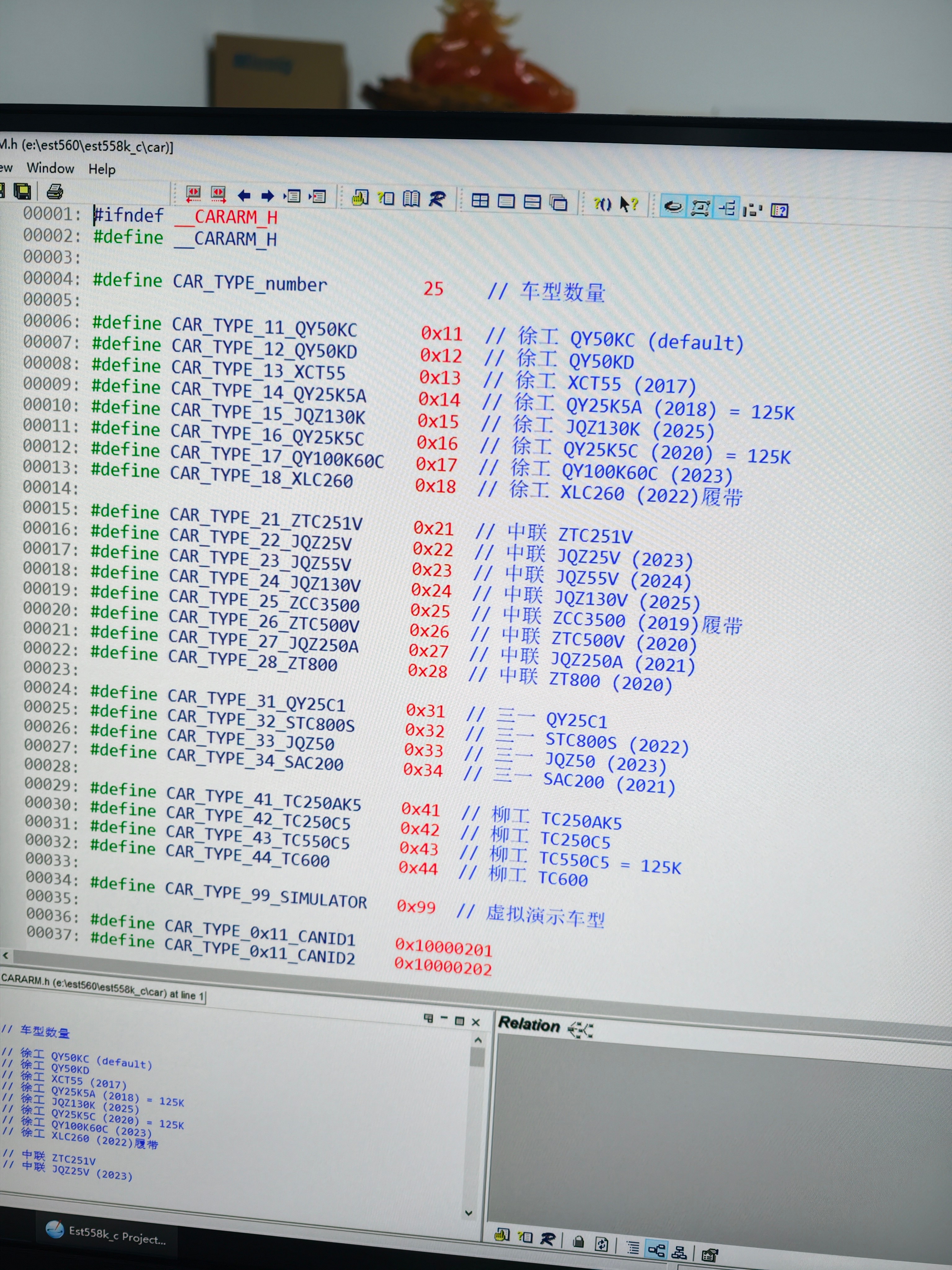The height and width of the screenshot is (1270, 952).
Task: Click the context help arrow icon
Action: point(629,204)
